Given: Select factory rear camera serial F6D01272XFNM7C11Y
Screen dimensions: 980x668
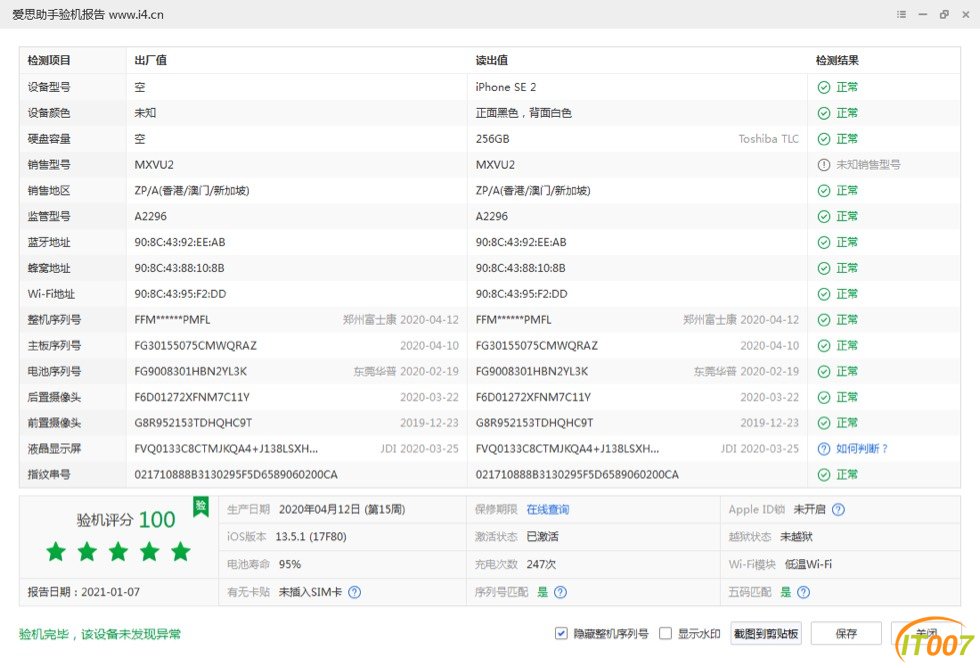Looking at the screenshot, I should (192, 397).
